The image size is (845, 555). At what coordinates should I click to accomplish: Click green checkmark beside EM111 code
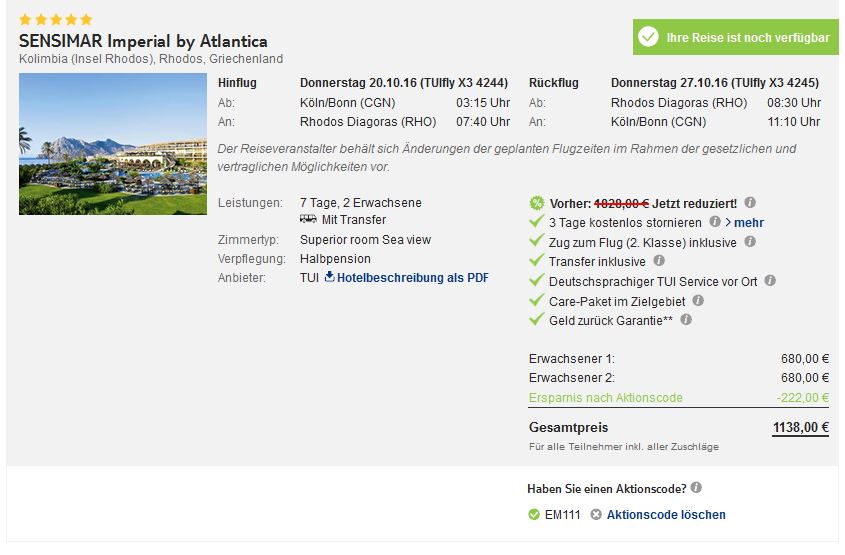pos(534,515)
